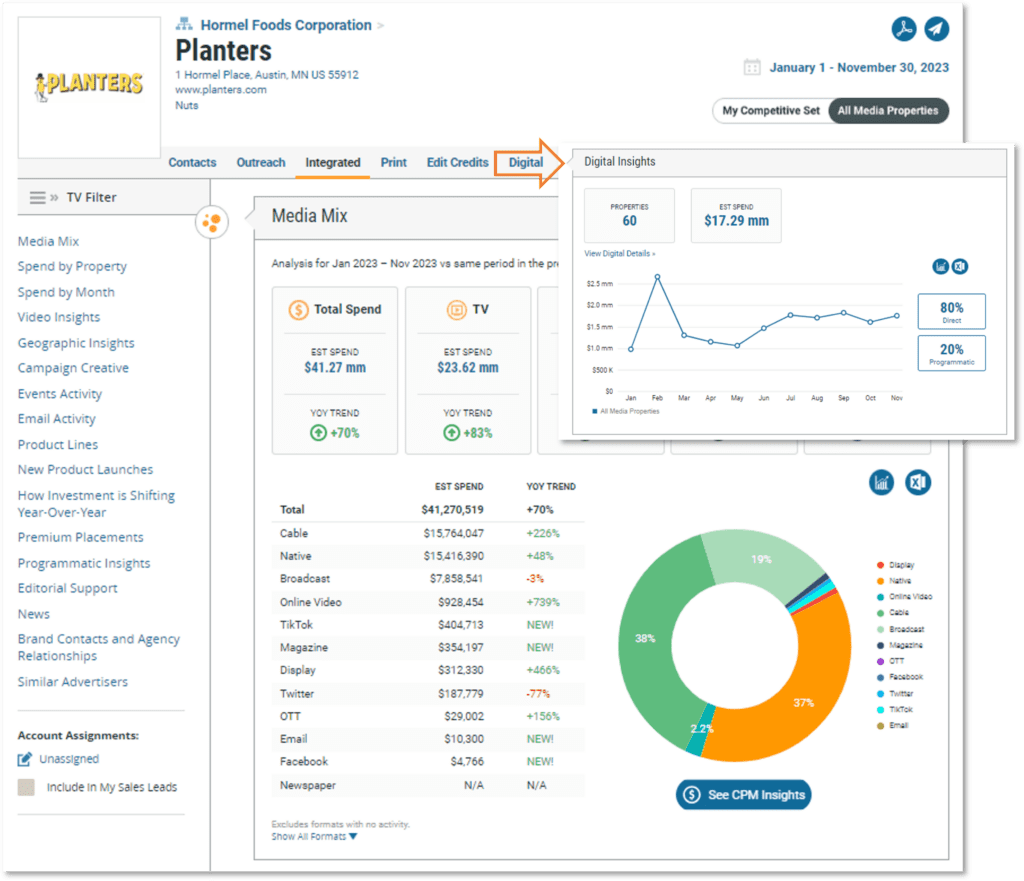
Task: Expand the TV Filter panel arrows
Action: (54, 197)
